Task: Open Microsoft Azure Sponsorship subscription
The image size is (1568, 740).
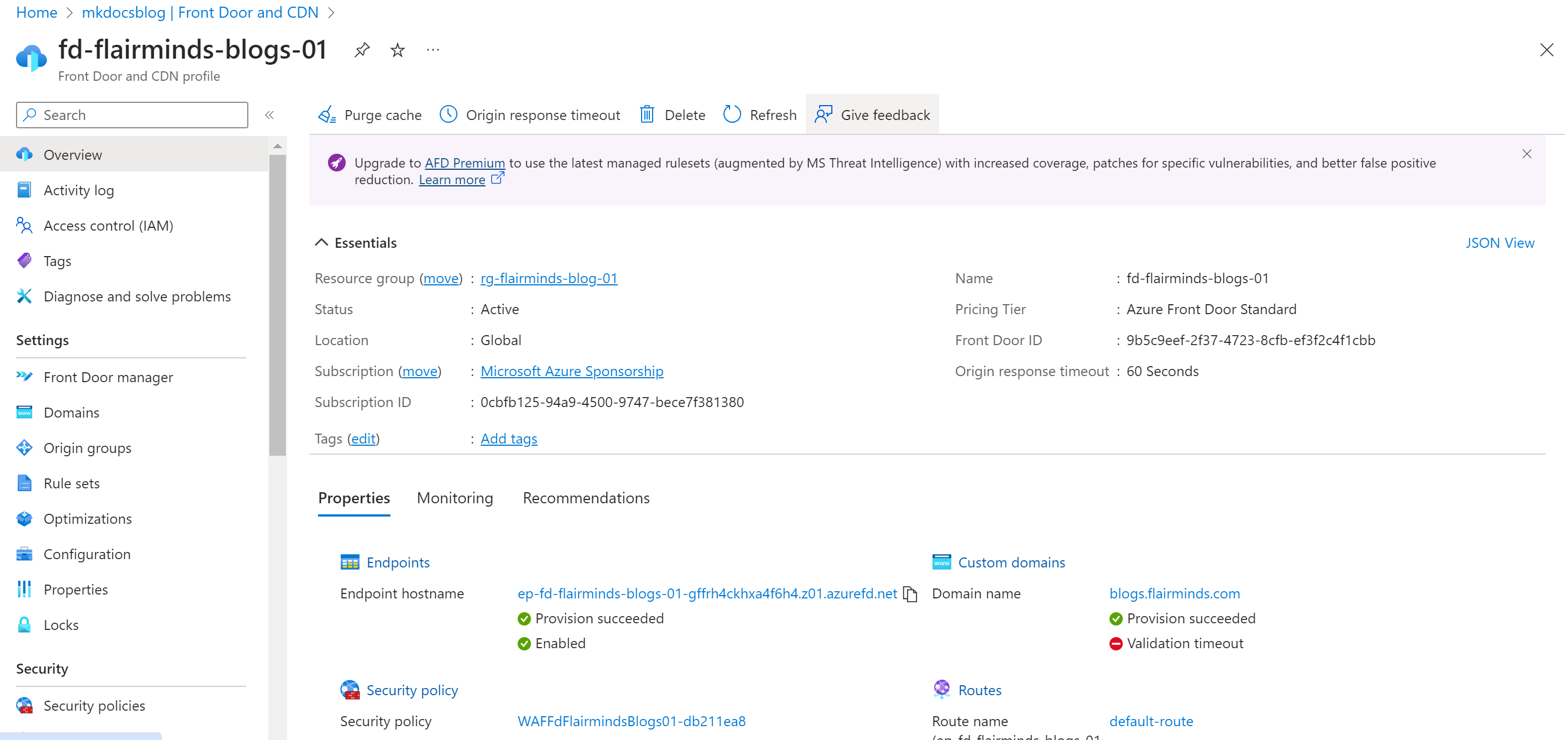Action: click(571, 371)
